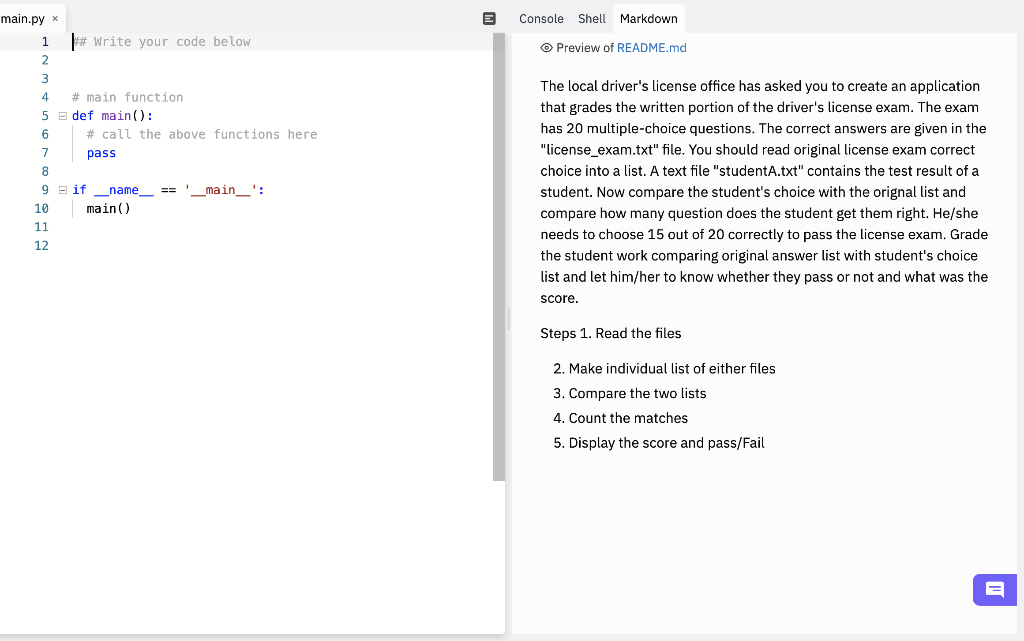Image resolution: width=1024 pixels, height=641 pixels.
Task: Click the eye icon next to Preview of README.md
Action: coord(549,47)
